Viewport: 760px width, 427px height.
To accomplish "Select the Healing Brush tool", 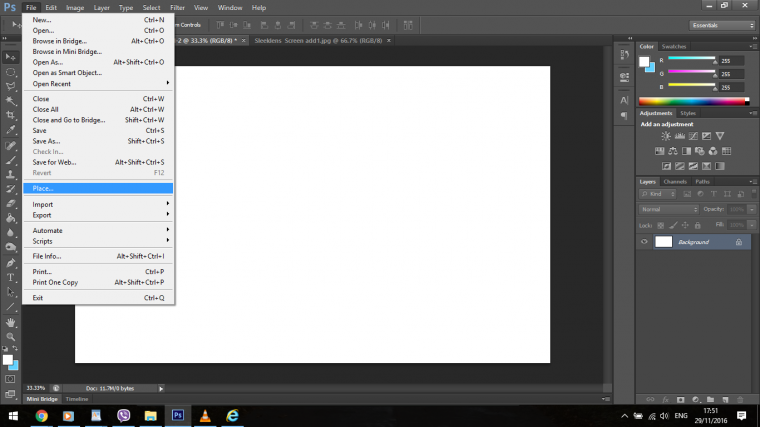I will coord(11,145).
